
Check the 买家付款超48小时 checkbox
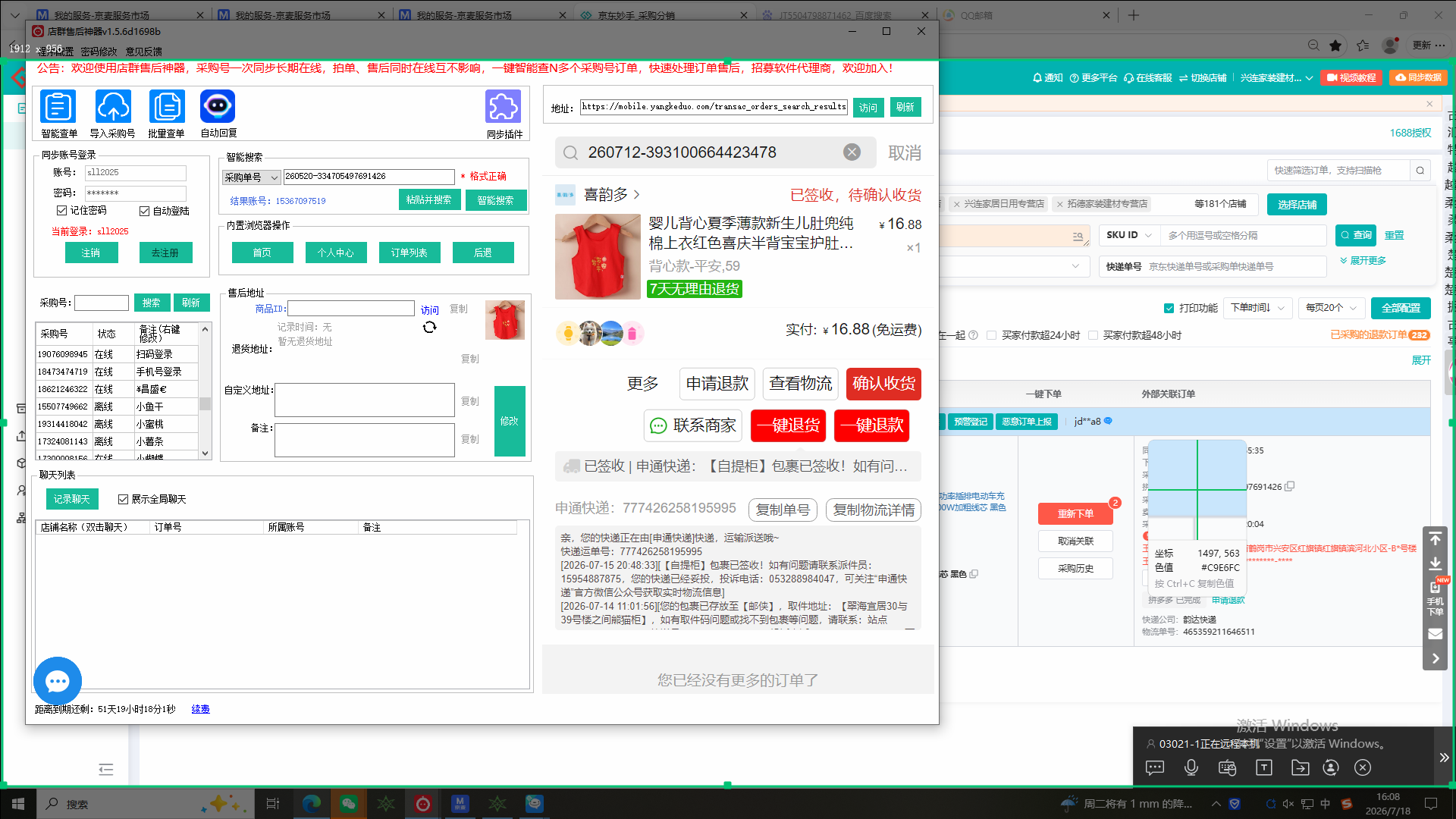tap(1093, 335)
